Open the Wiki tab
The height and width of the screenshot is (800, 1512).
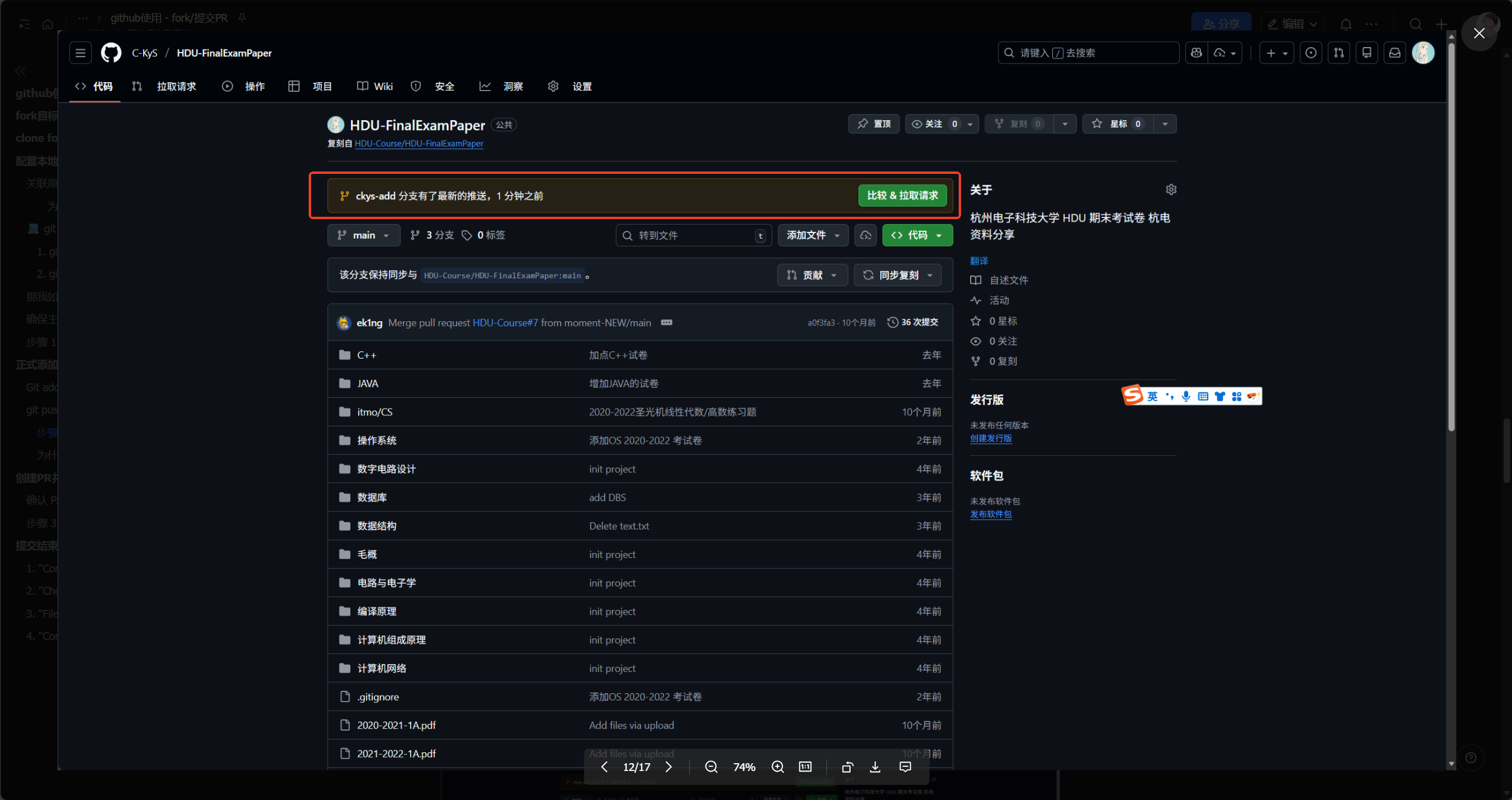coord(374,86)
